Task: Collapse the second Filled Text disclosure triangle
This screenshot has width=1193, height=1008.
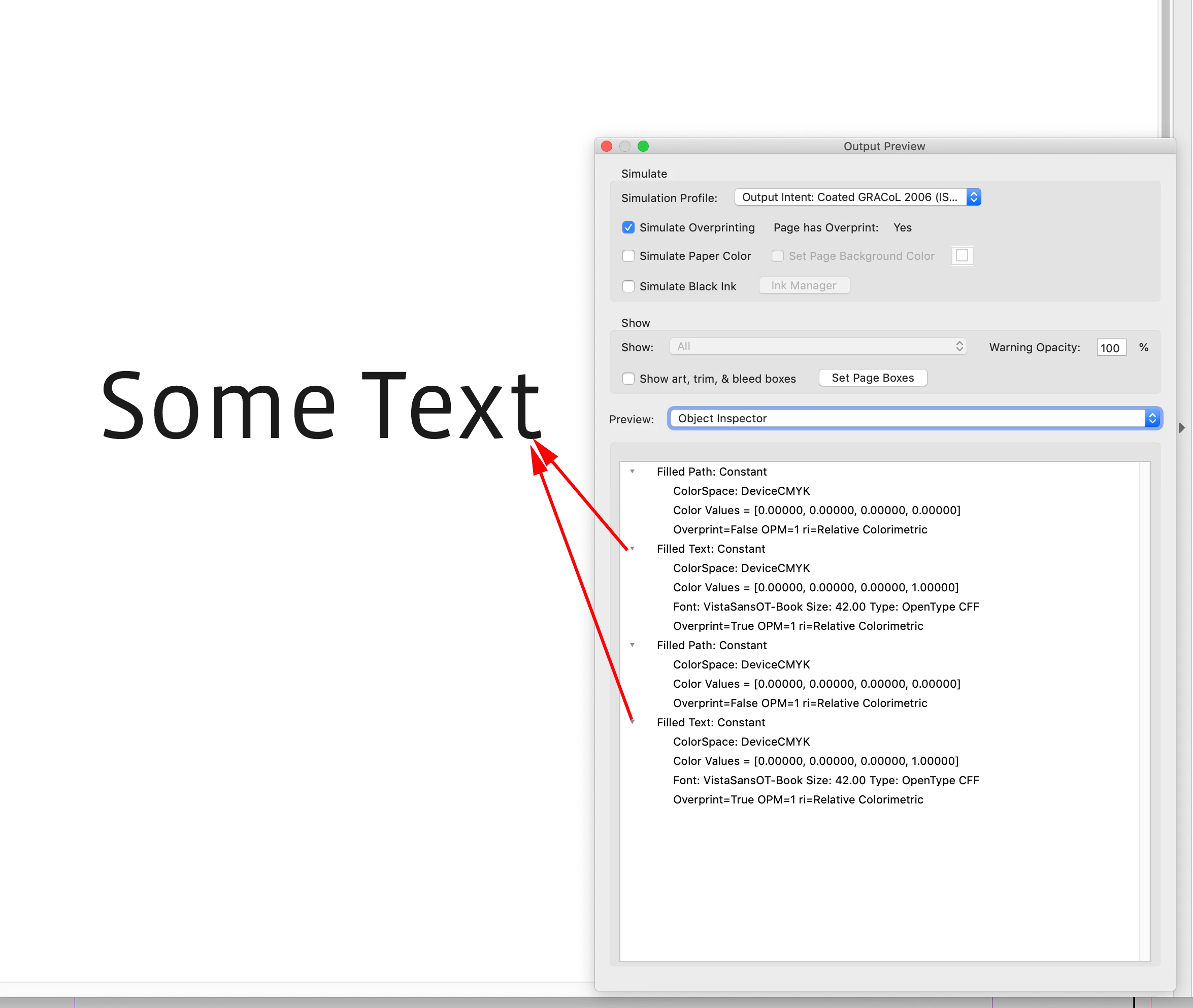Action: click(632, 722)
